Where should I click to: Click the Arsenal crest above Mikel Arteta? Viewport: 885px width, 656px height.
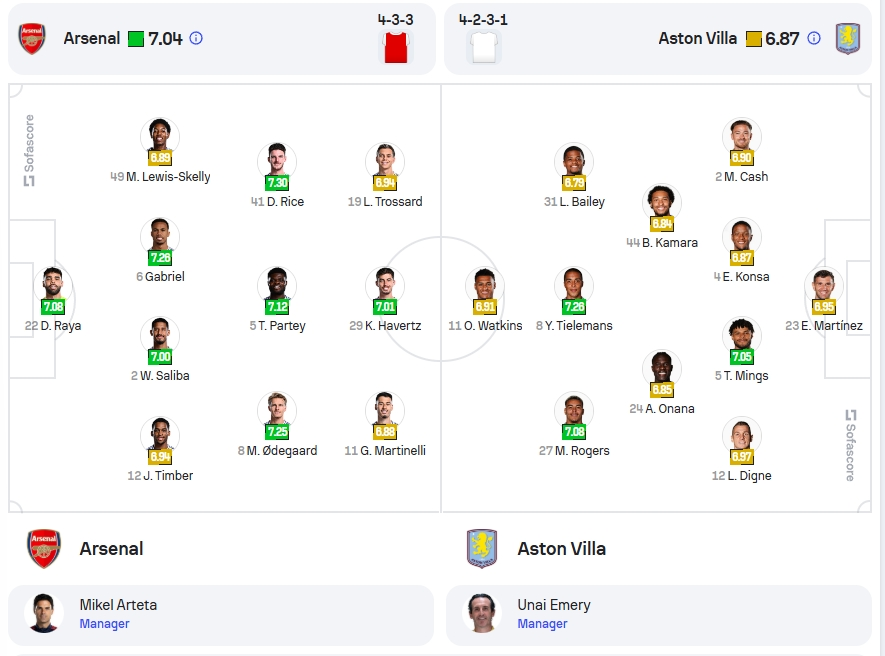(43, 548)
